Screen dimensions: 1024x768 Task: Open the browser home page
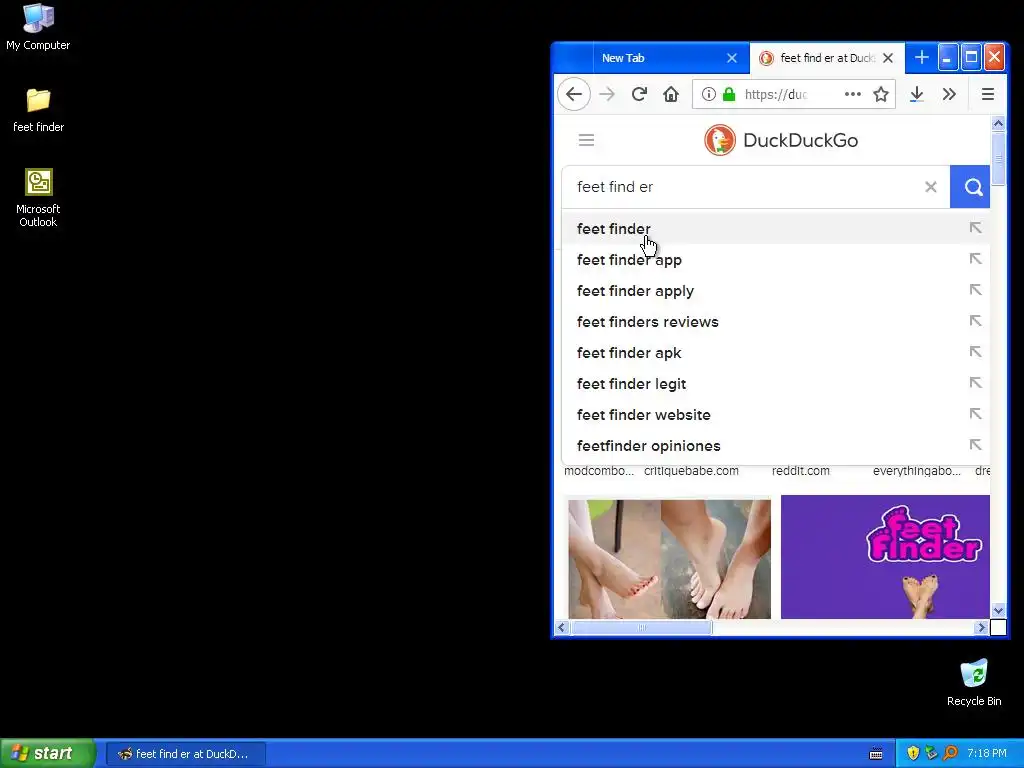671,95
